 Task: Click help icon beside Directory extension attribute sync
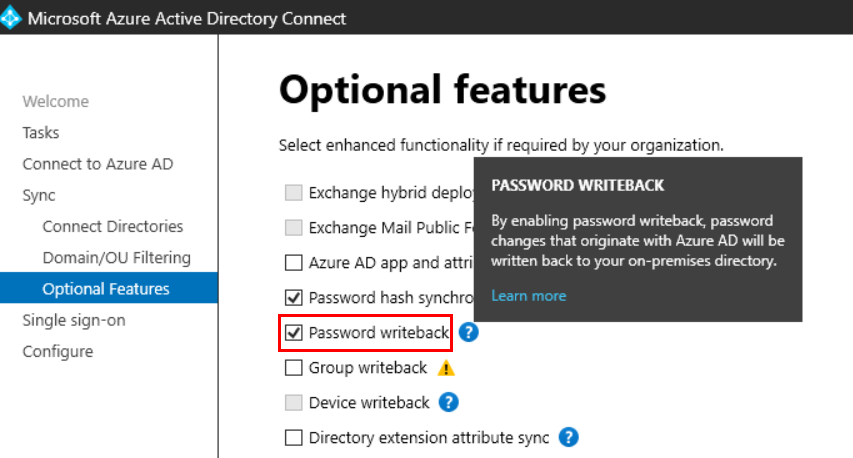click(569, 437)
